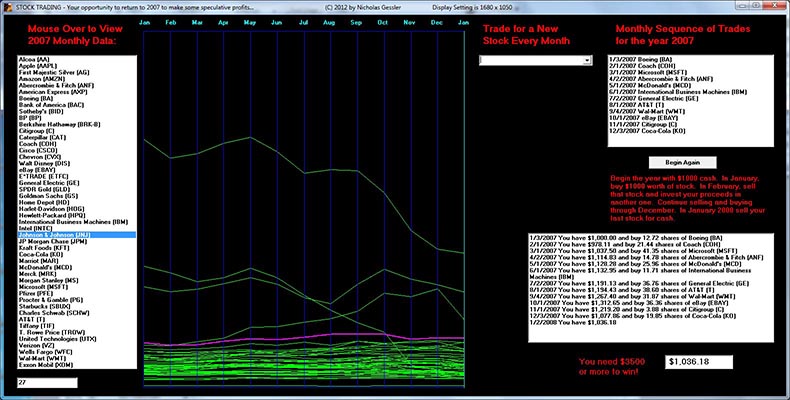Screen dimensions: 790x400
Task: Select JP Morgan Chase (JPM) in the stock list
Action: click(77, 242)
